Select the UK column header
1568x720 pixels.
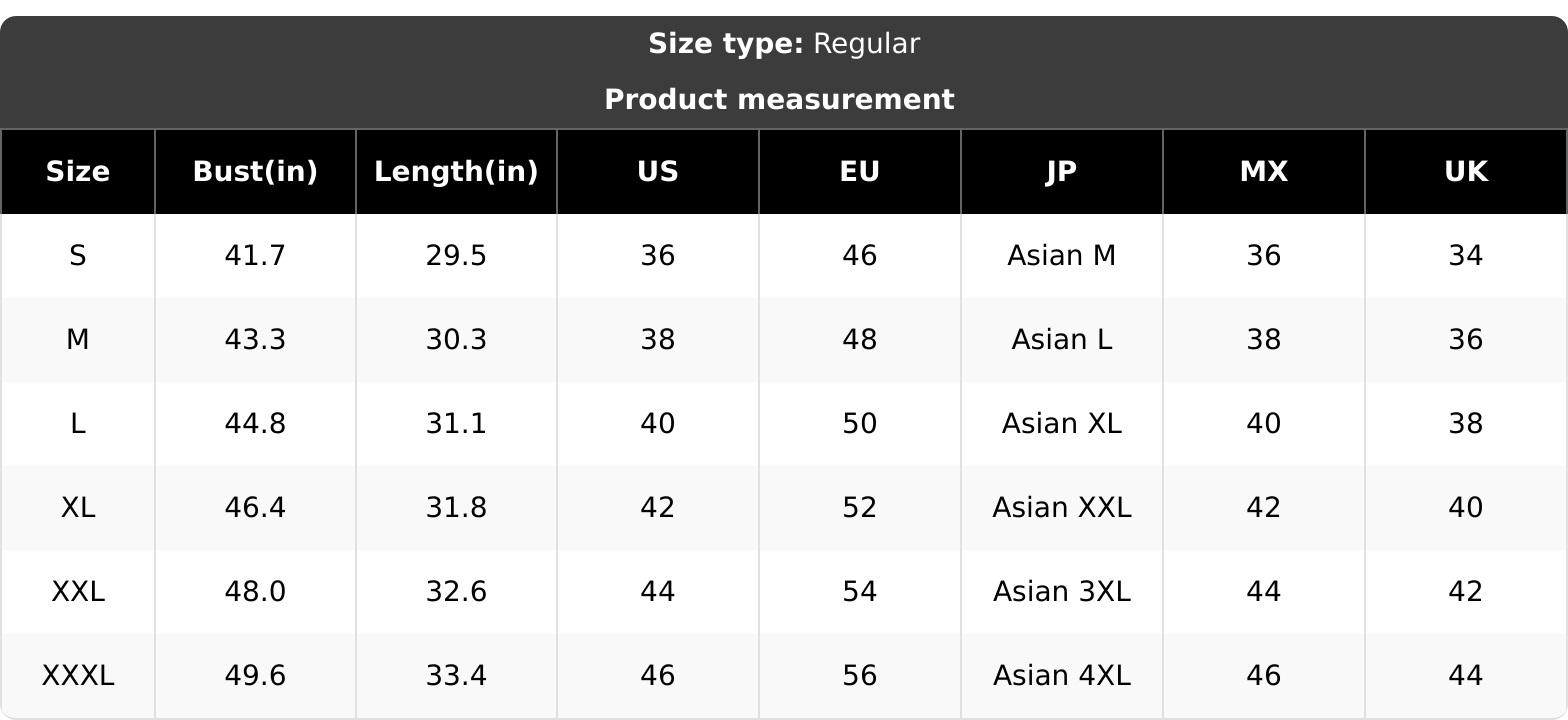(x=1466, y=172)
